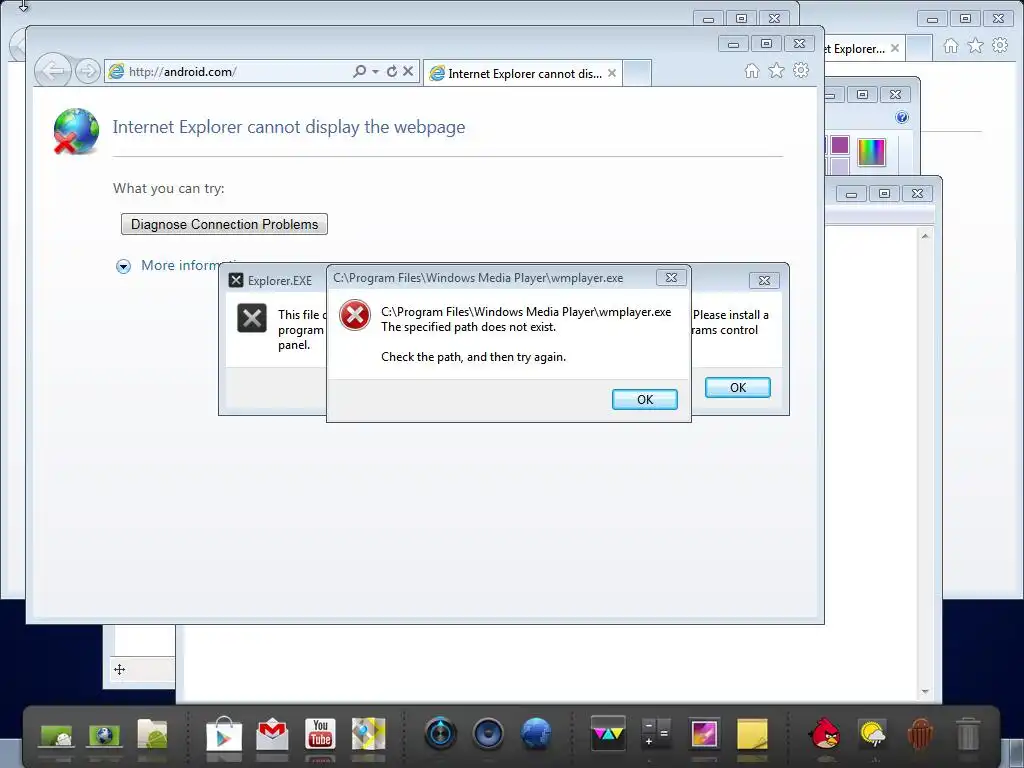
Task: Select 'Internet Explorer cannot dis...' tab
Action: (522, 74)
